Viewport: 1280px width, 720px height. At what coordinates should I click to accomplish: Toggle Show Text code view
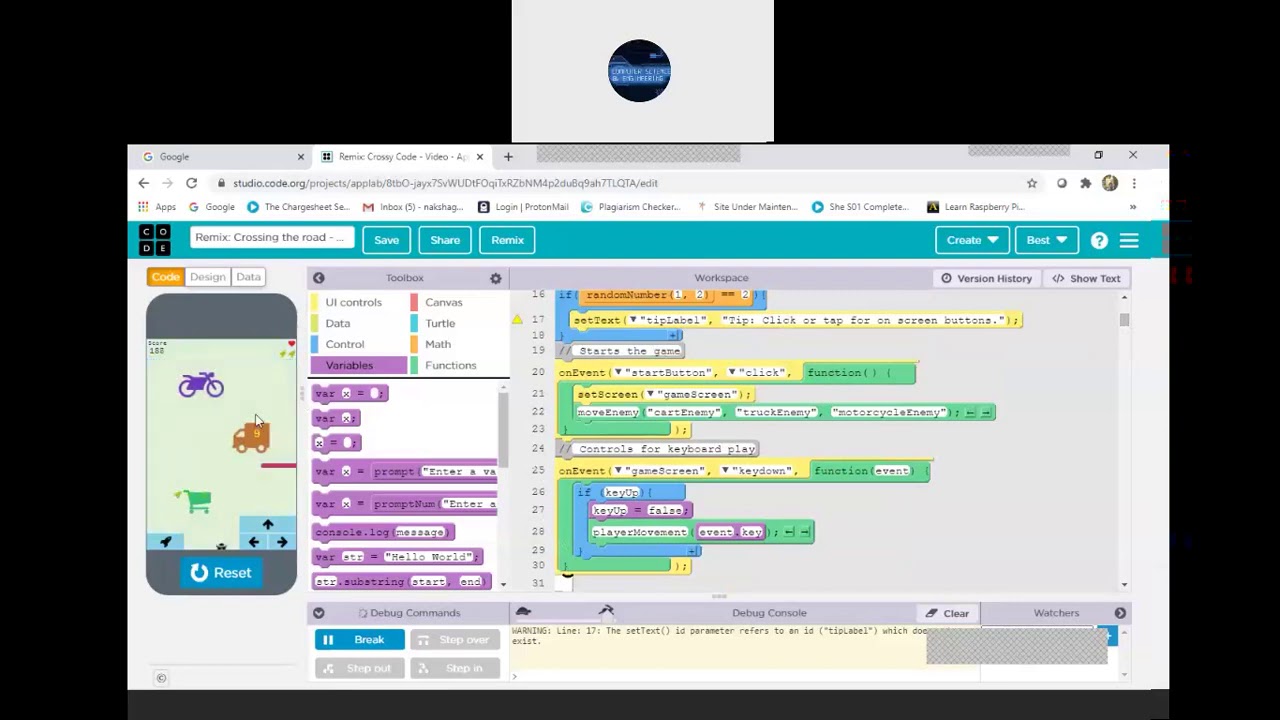(1086, 278)
